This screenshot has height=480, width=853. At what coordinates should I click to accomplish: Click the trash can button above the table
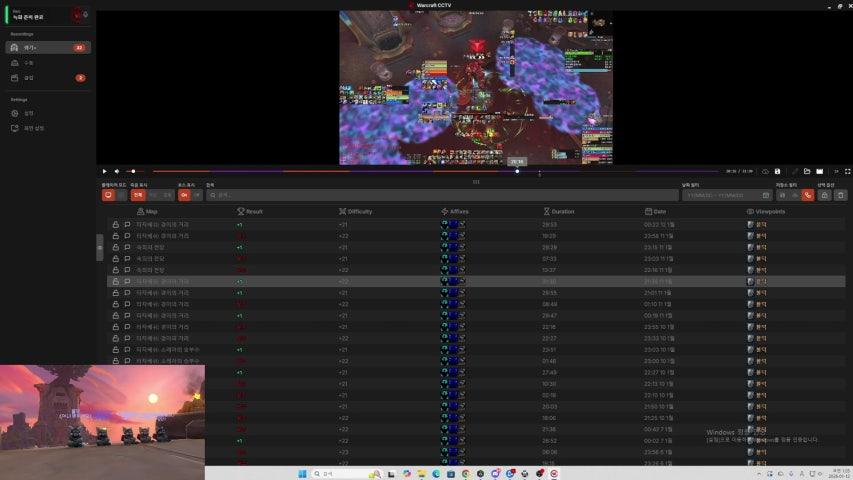[840, 195]
